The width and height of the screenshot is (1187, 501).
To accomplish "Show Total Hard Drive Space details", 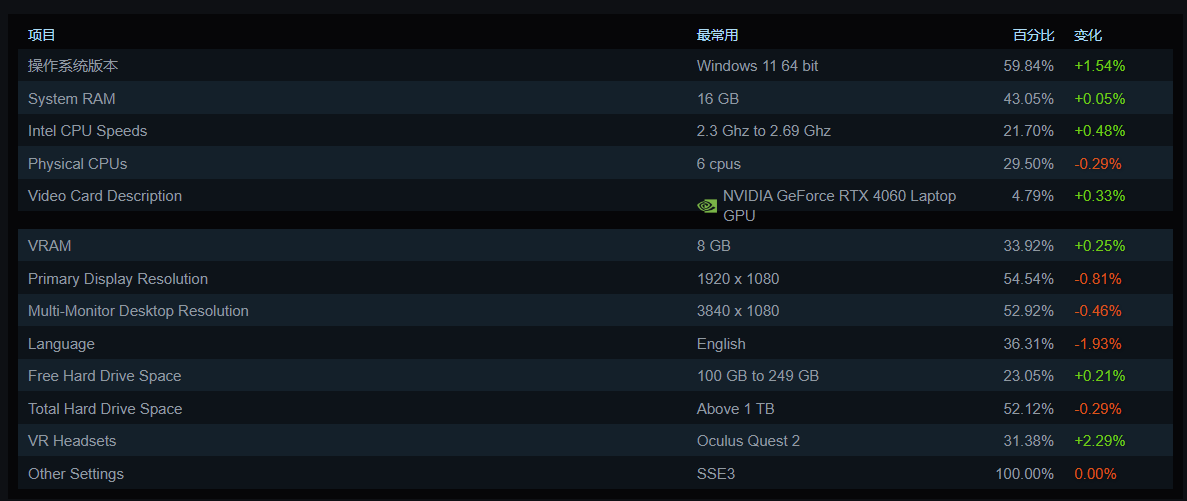I will click(105, 409).
